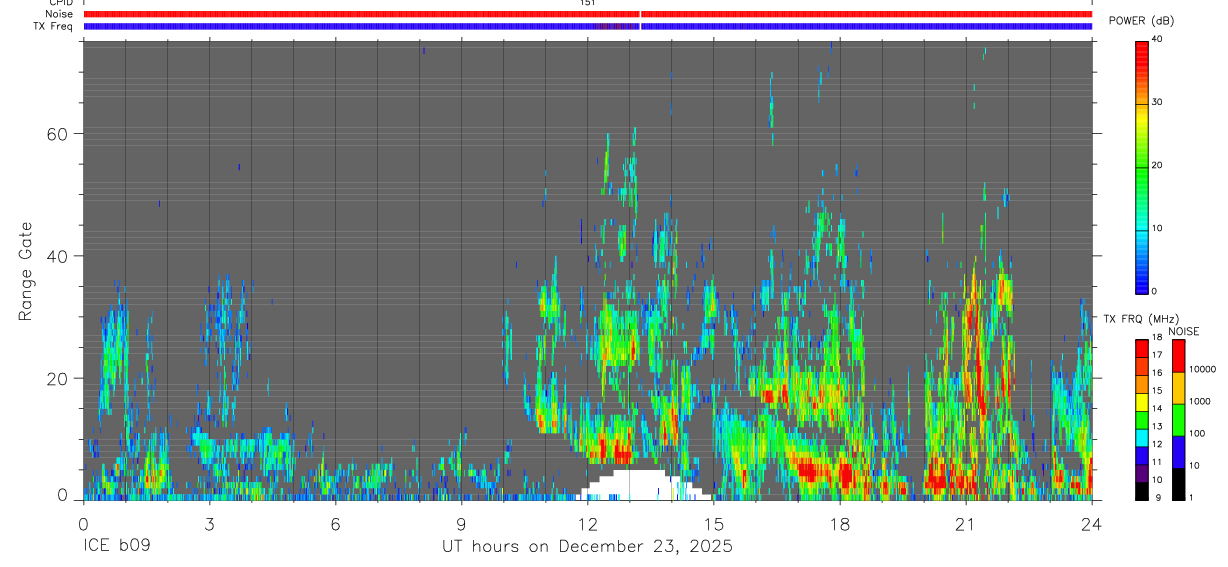Click the '3' hour tick on time axis

click(x=209, y=523)
